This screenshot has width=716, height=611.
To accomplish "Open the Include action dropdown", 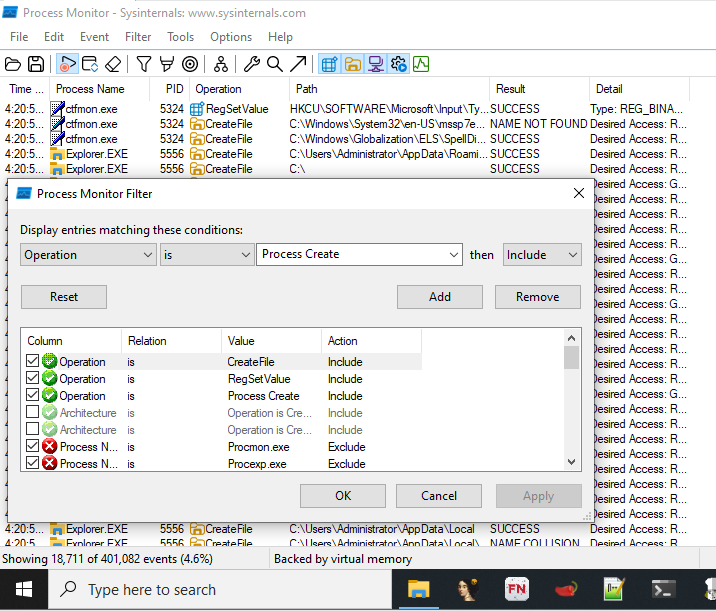I will (542, 254).
